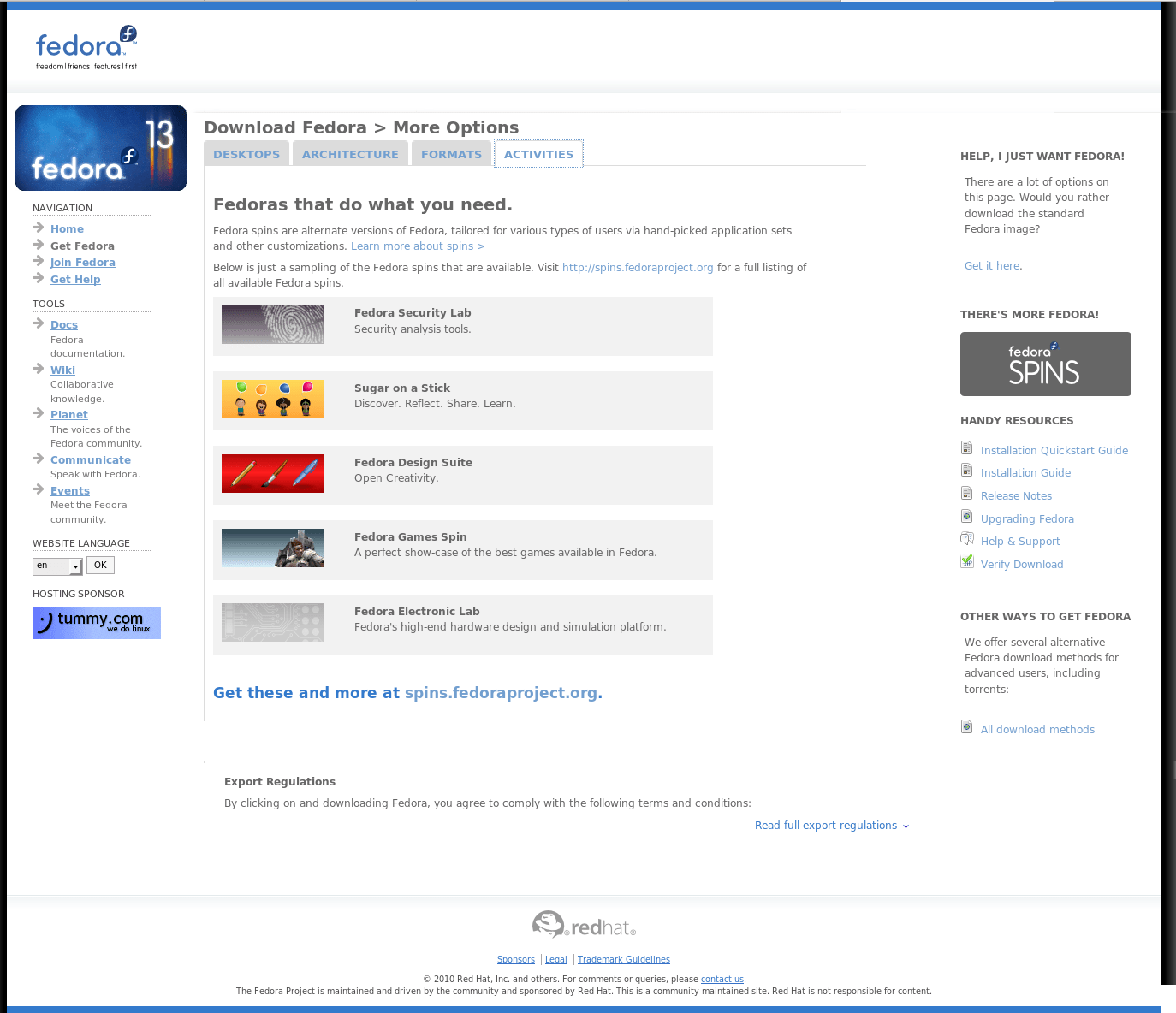Go to Home in navigation

click(67, 229)
